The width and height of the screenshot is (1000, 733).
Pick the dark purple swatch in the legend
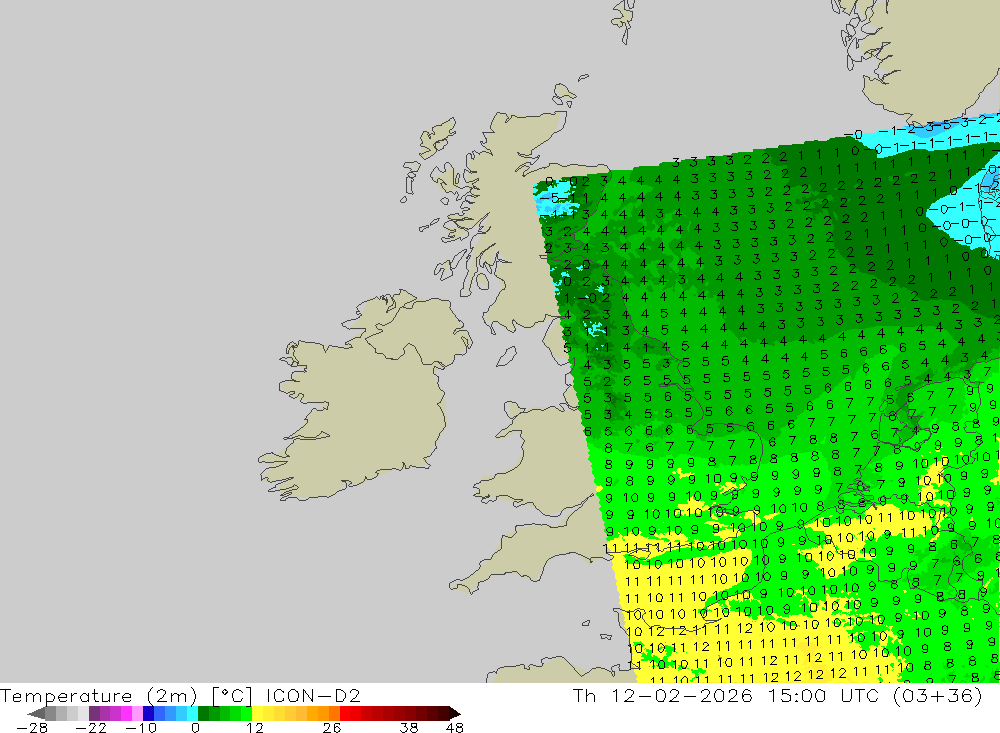(94, 713)
